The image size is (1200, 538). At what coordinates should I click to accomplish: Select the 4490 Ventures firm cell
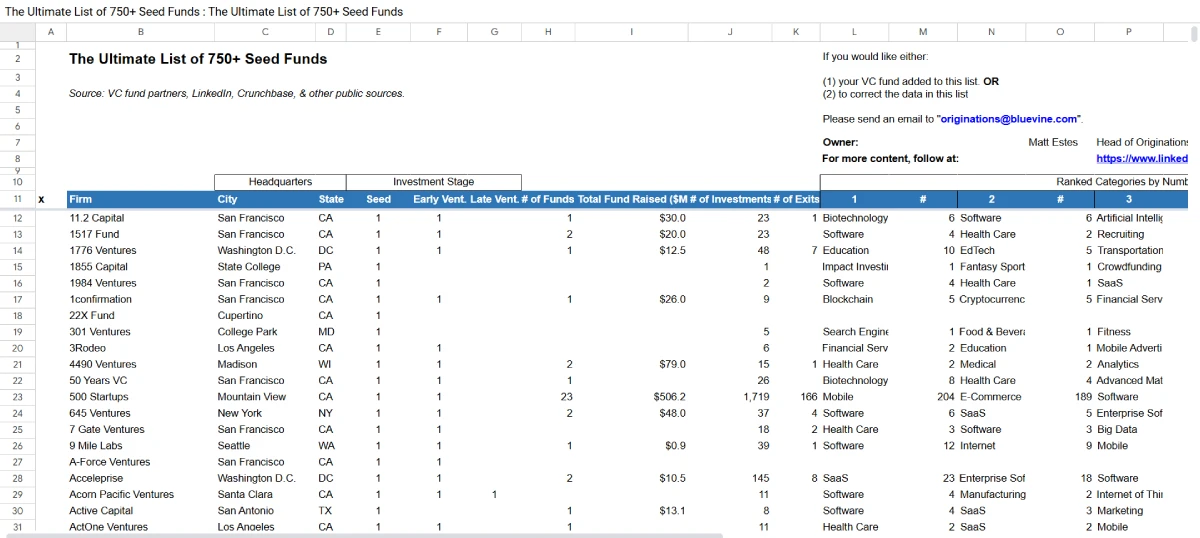click(x=140, y=365)
